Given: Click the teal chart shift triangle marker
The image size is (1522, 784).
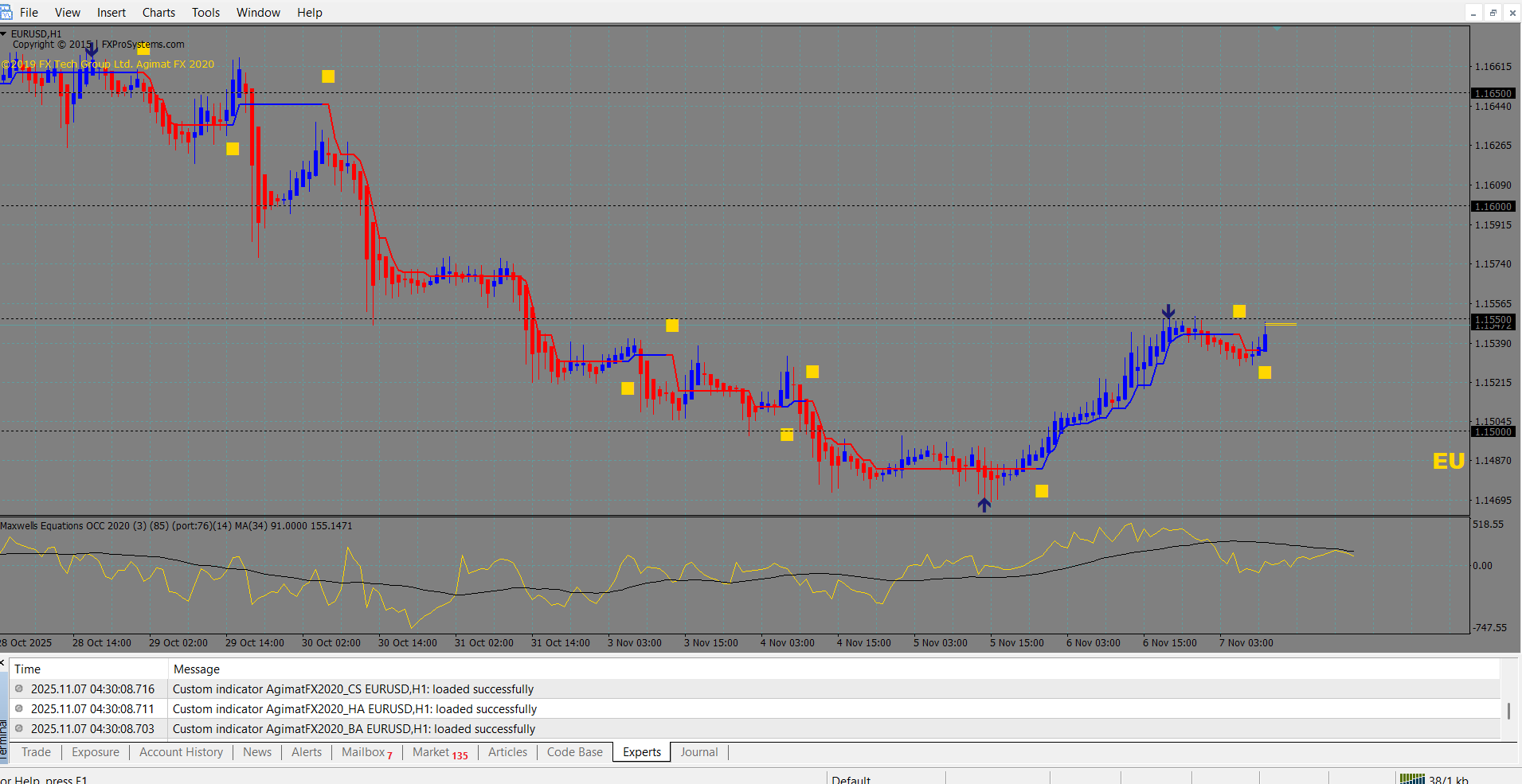Looking at the screenshot, I should point(1277,29).
